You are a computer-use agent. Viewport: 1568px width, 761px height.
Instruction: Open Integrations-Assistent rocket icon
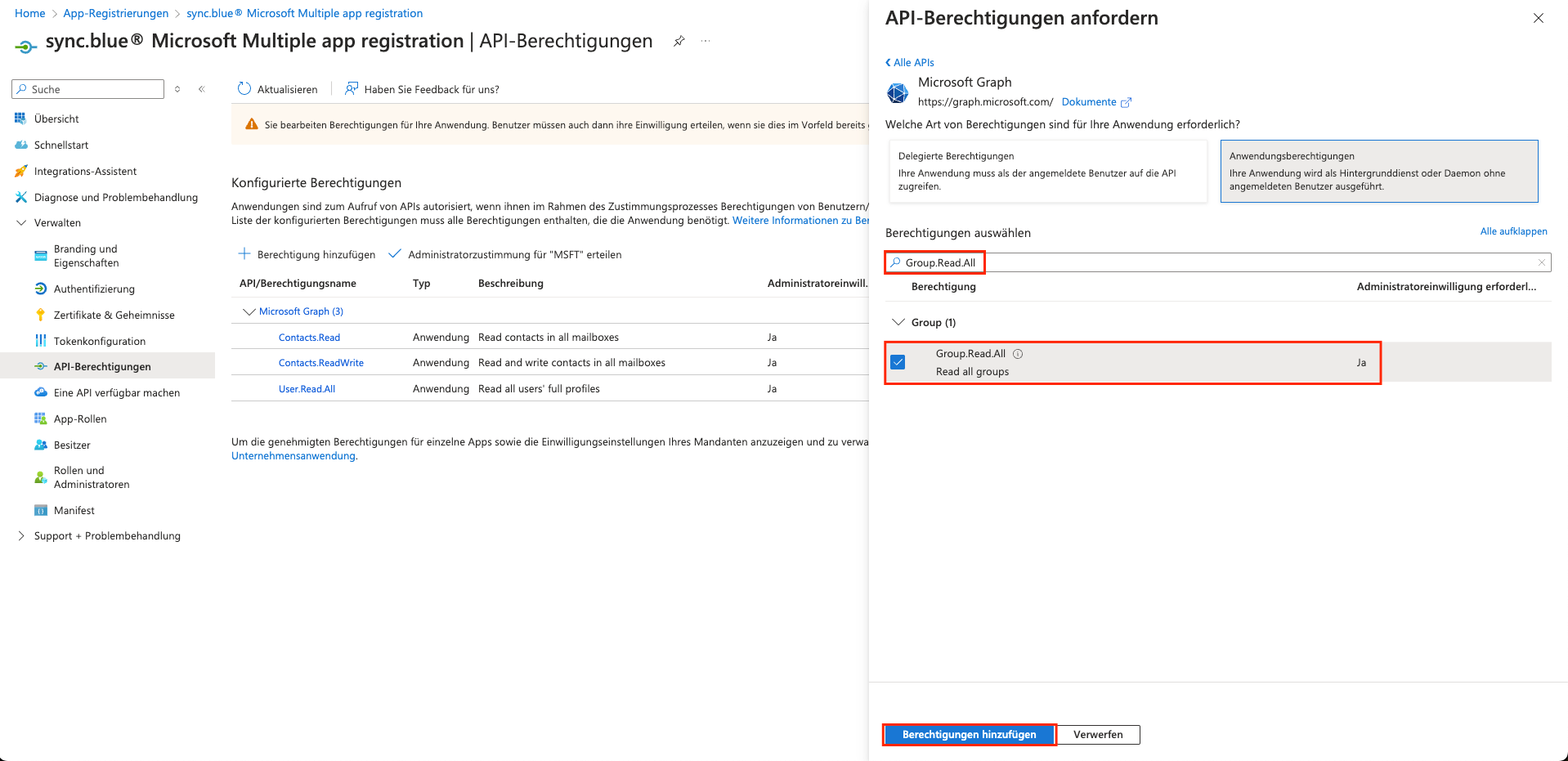21,172
